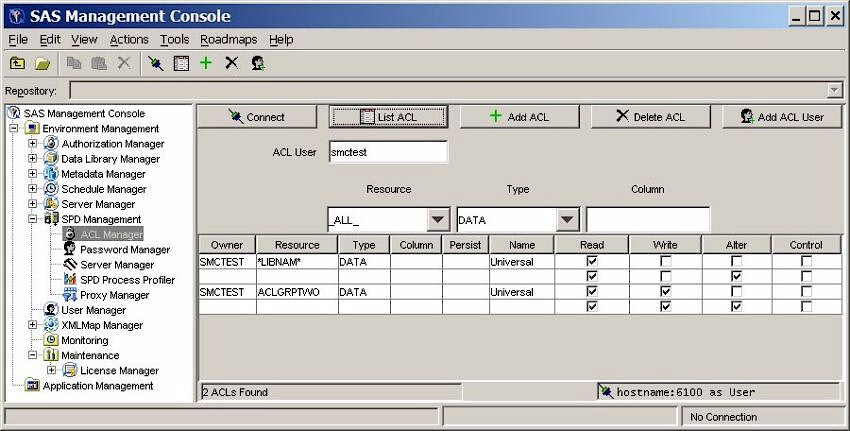Image resolution: width=850 pixels, height=431 pixels.
Task: Toggle Alter checkbox below *LIBNAM* row
Action: click(x=736, y=276)
